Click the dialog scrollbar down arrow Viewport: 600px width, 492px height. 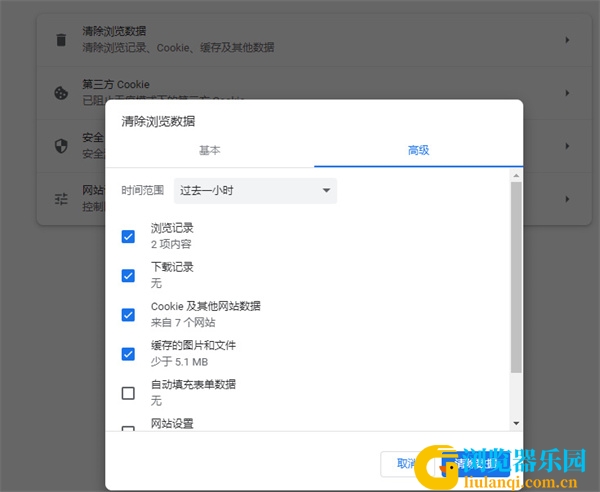(x=516, y=423)
